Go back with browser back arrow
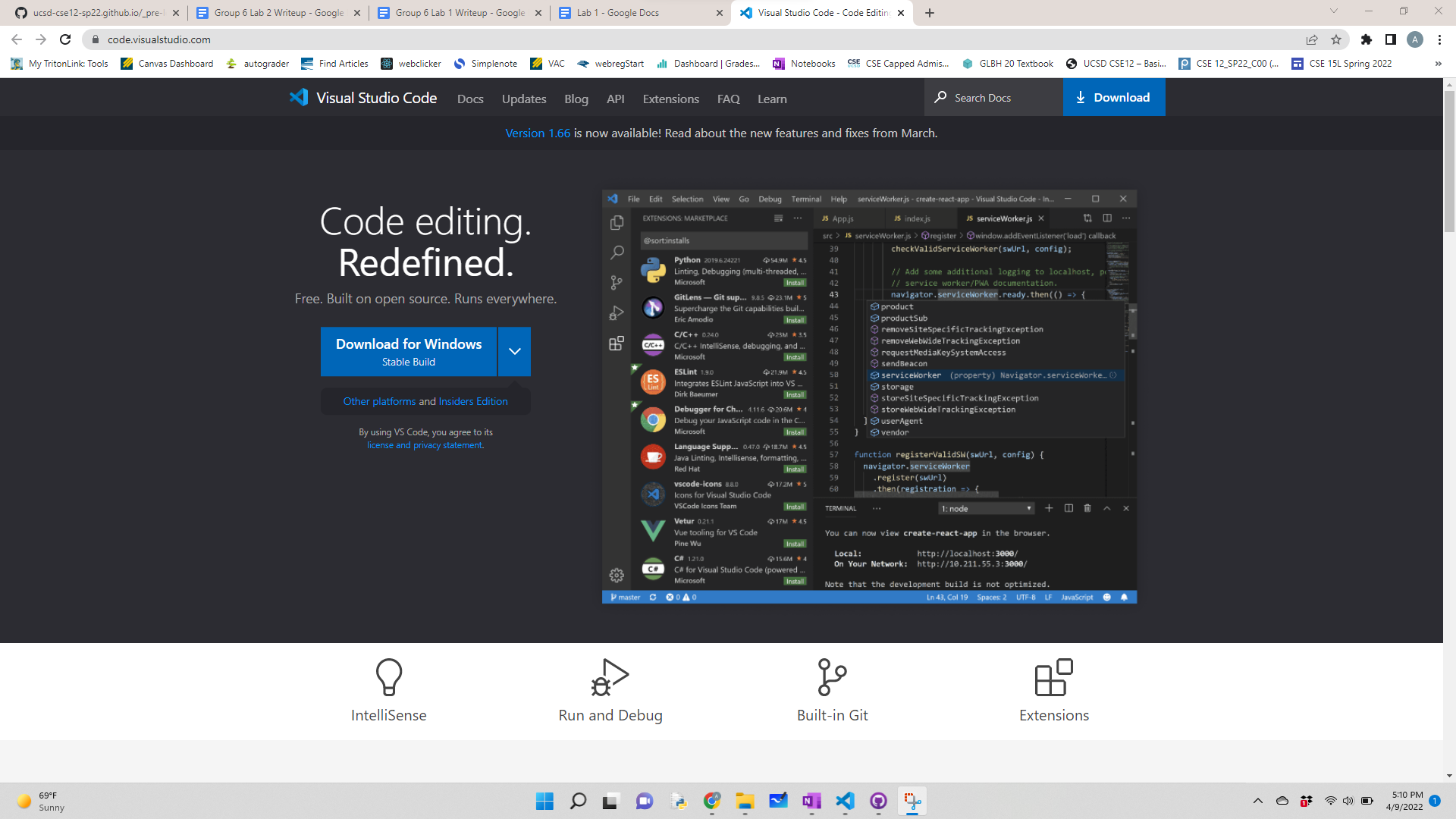This screenshot has width=1456, height=819. [17, 39]
